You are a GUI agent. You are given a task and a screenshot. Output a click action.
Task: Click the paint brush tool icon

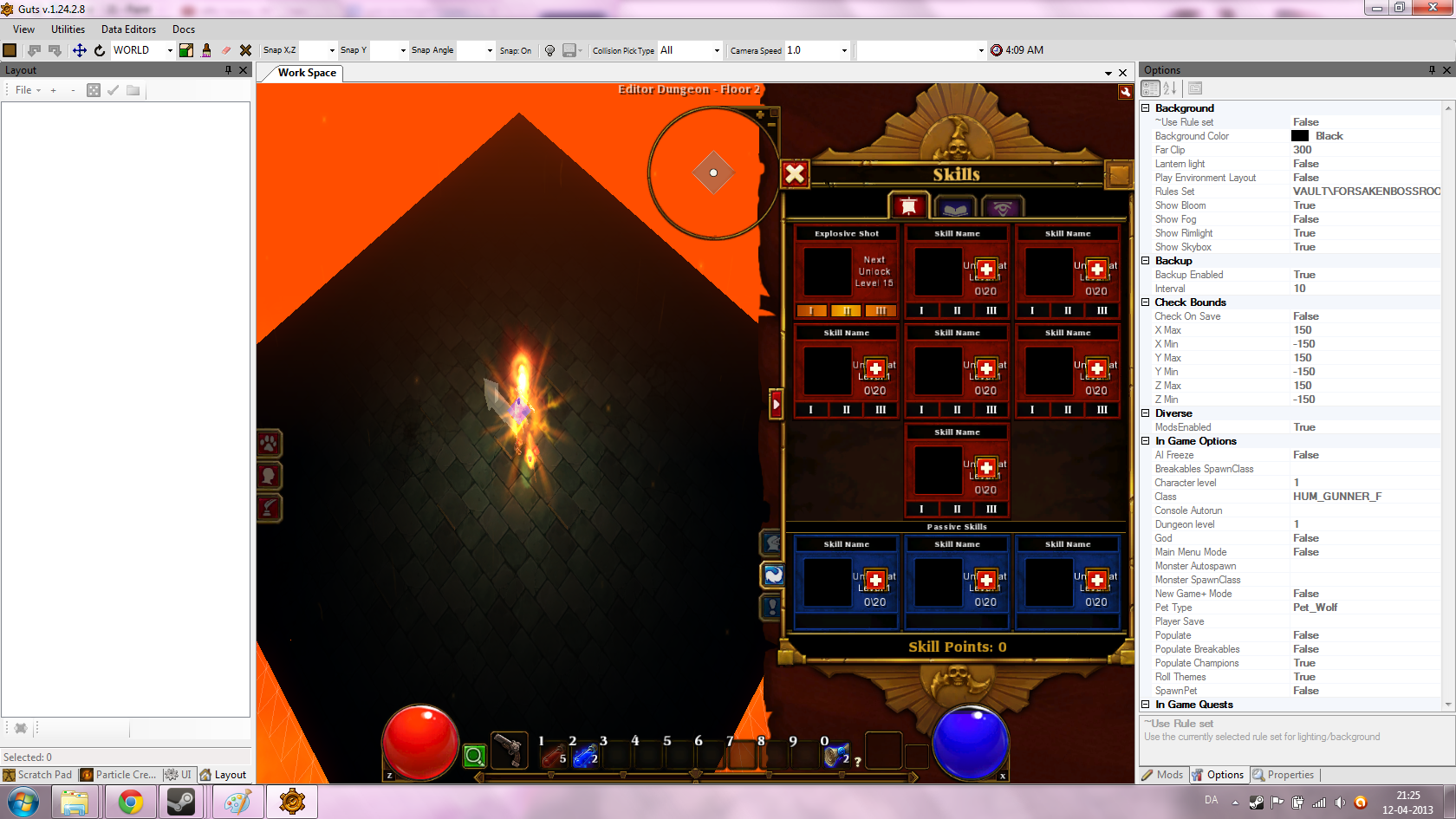point(206,50)
